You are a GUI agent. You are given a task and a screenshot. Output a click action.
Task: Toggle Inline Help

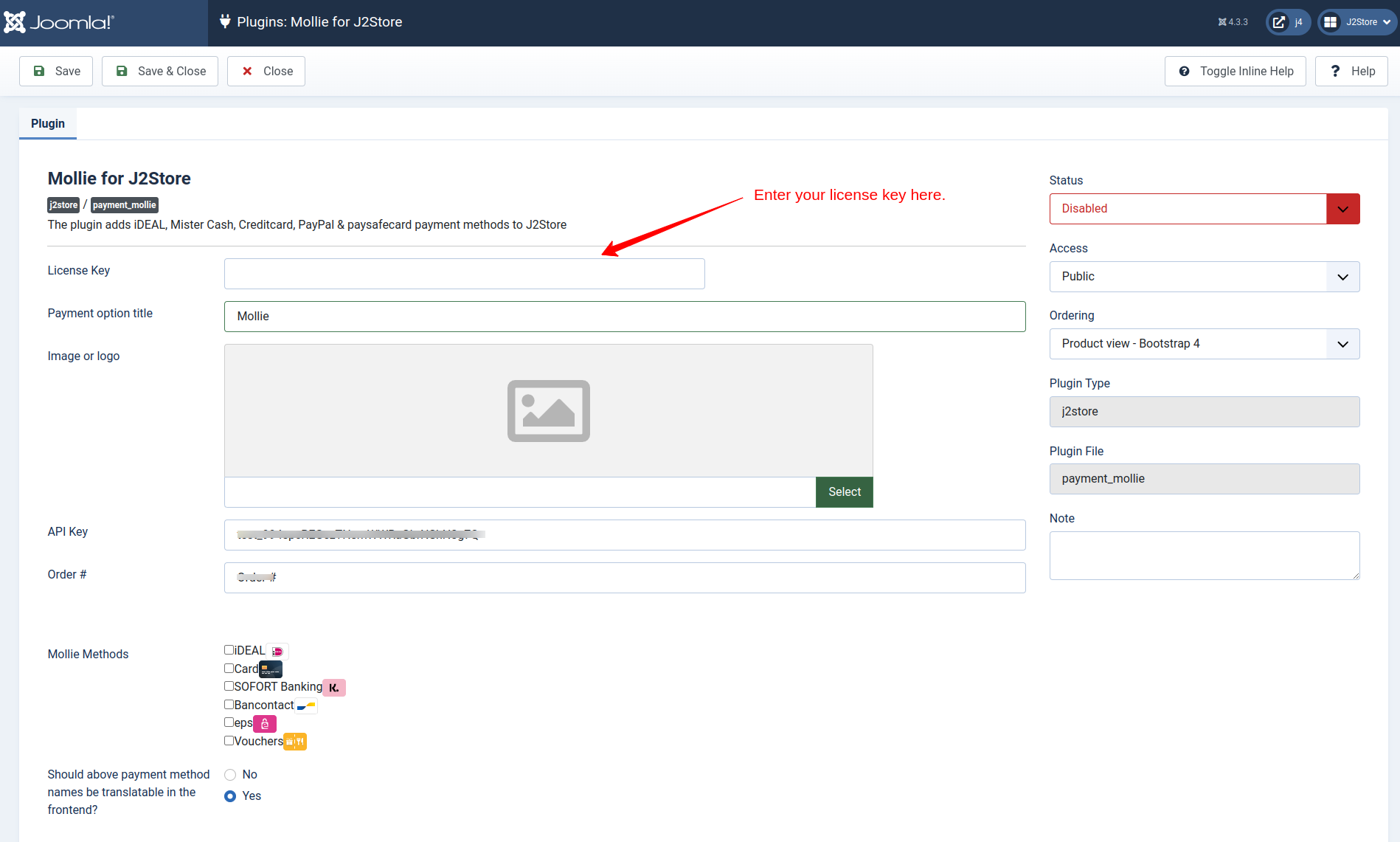click(1236, 71)
